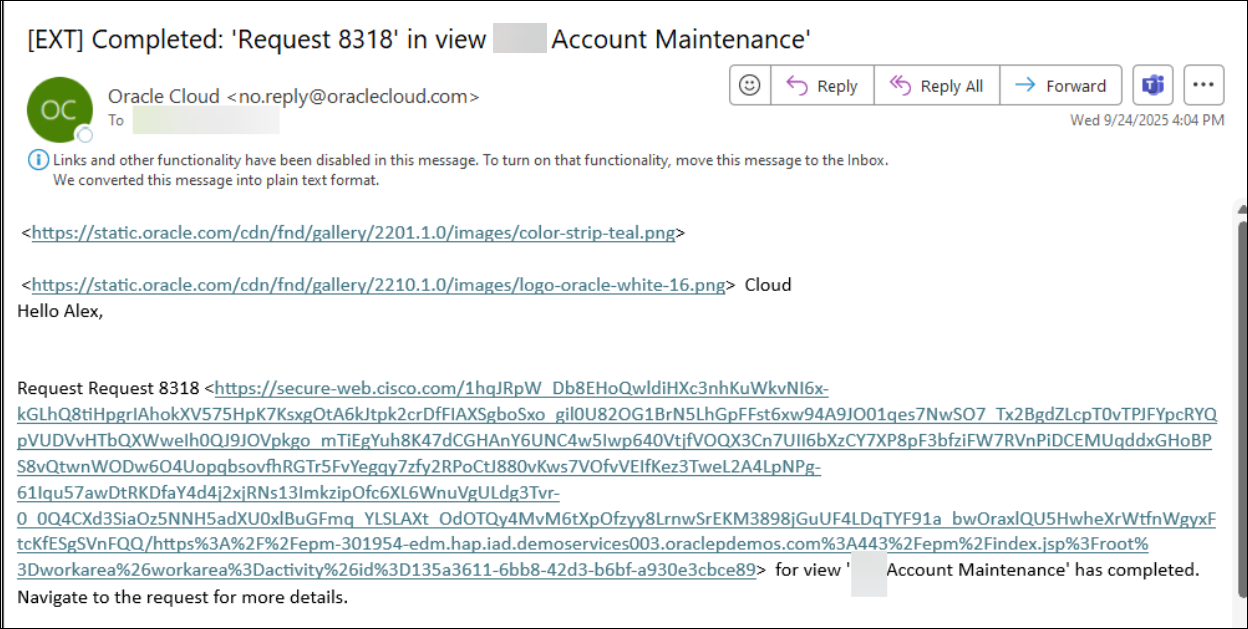
Task: Select 'Navigate to the request for more details.'
Action: pos(182,598)
